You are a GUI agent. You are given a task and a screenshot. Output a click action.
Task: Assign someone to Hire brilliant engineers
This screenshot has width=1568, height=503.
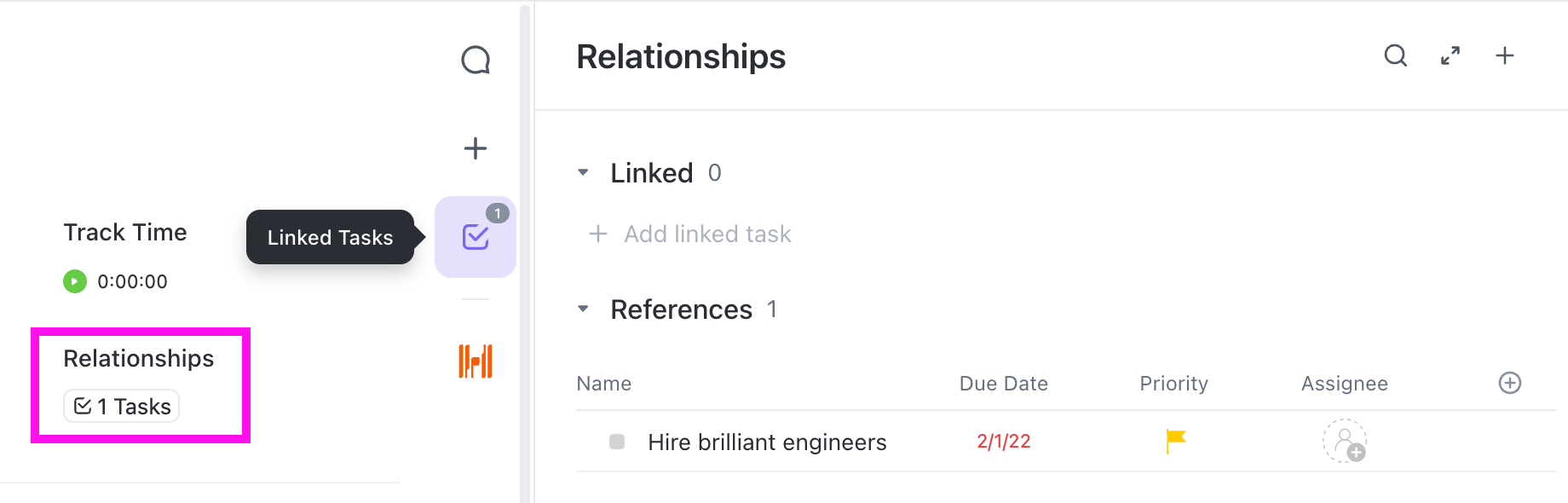[1344, 442]
